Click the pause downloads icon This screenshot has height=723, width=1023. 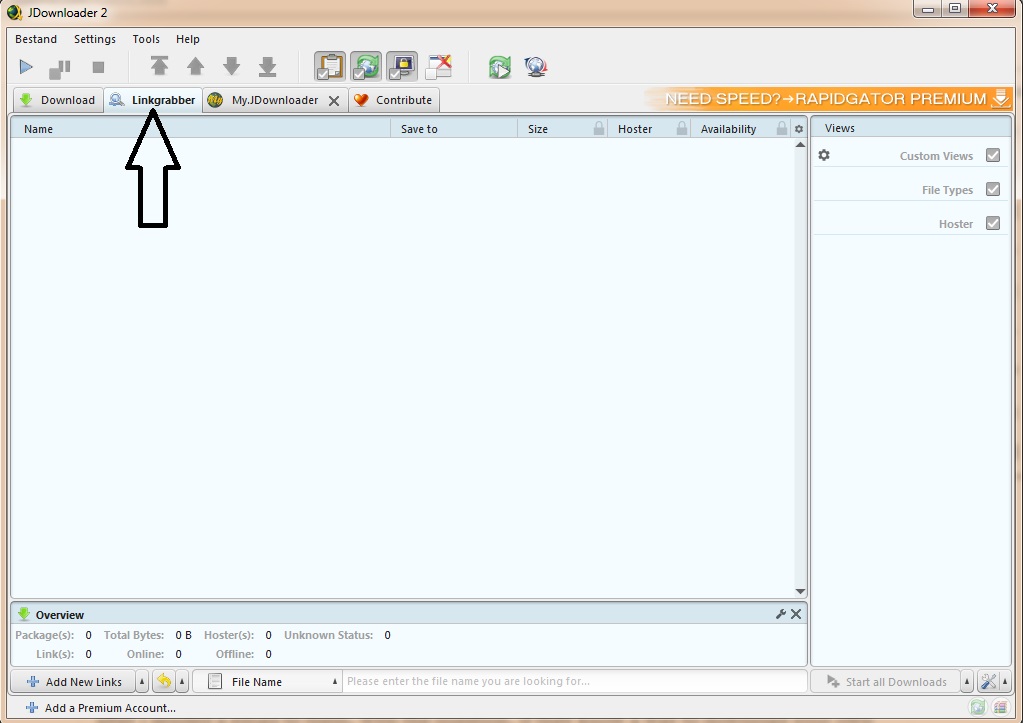60,68
